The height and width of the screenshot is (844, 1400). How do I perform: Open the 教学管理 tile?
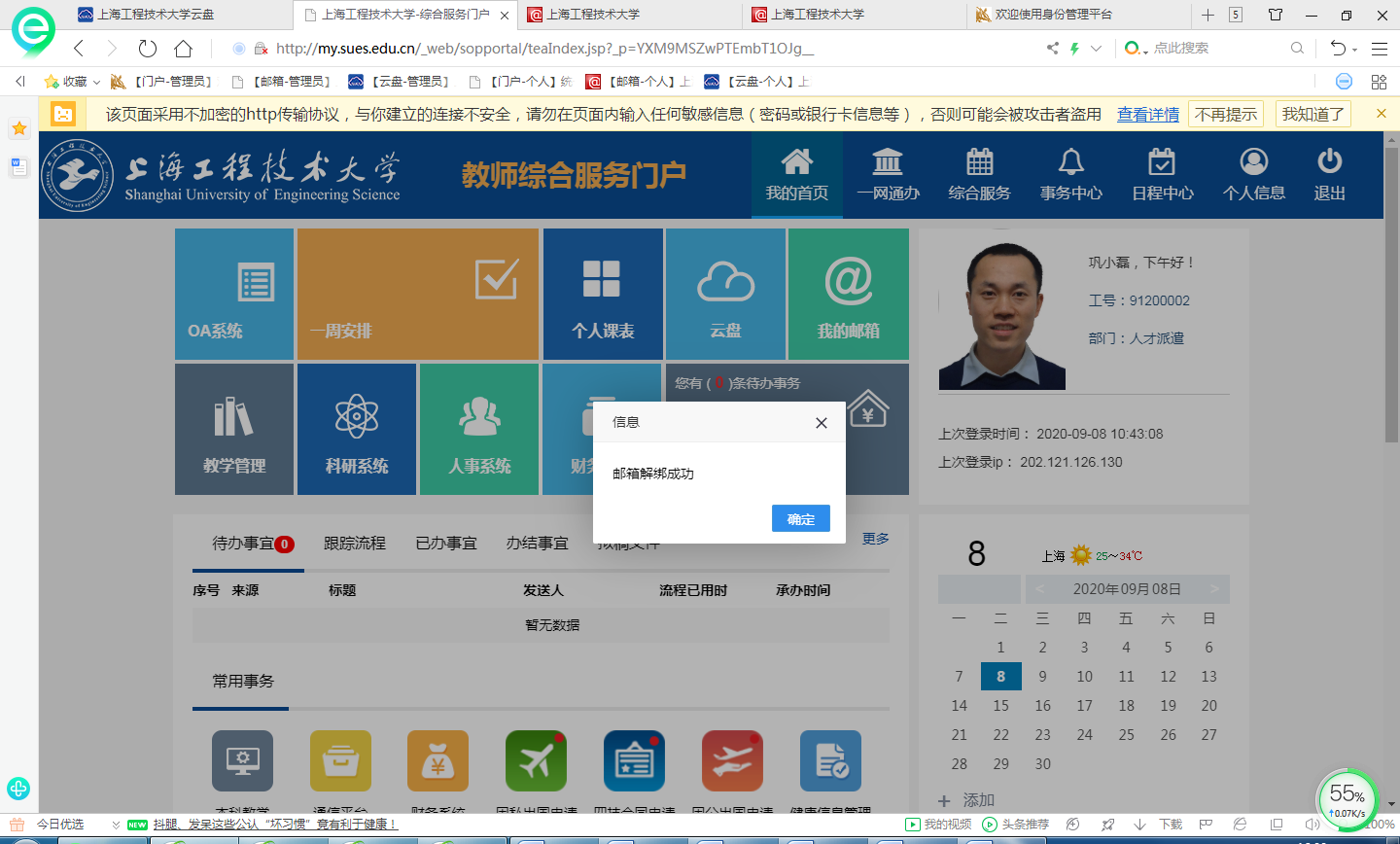point(234,429)
